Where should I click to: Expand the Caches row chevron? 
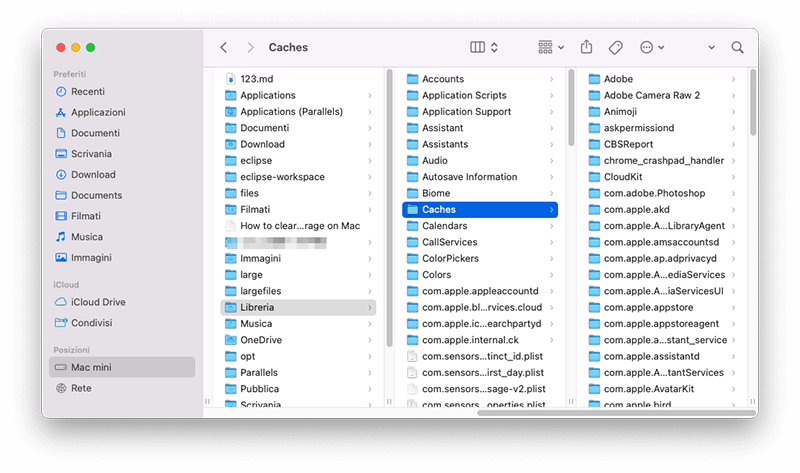552,210
